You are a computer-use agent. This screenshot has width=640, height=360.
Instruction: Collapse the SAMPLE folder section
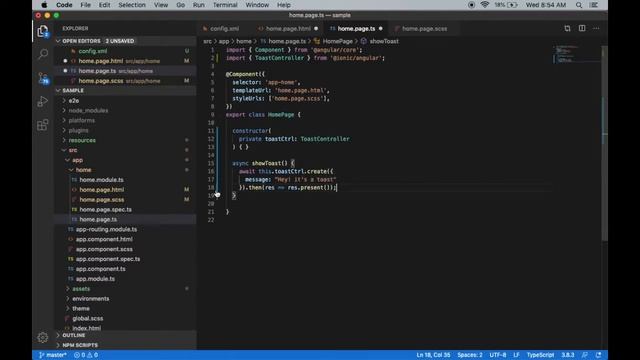(x=126, y=91)
